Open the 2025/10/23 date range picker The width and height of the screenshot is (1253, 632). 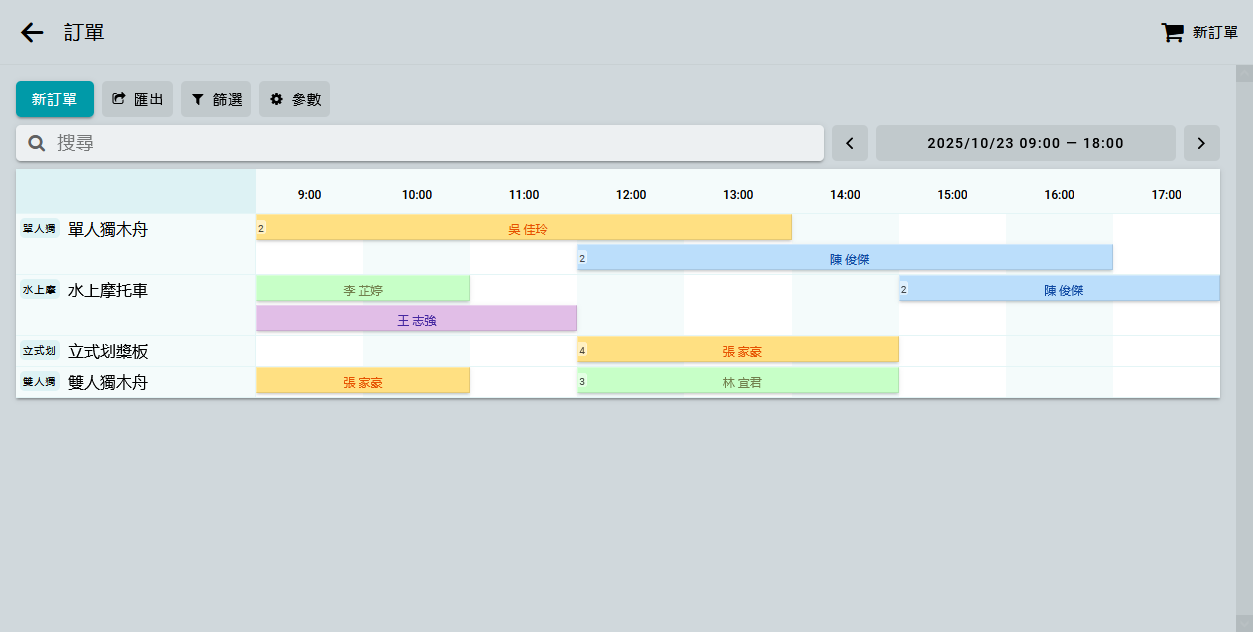[1025, 143]
